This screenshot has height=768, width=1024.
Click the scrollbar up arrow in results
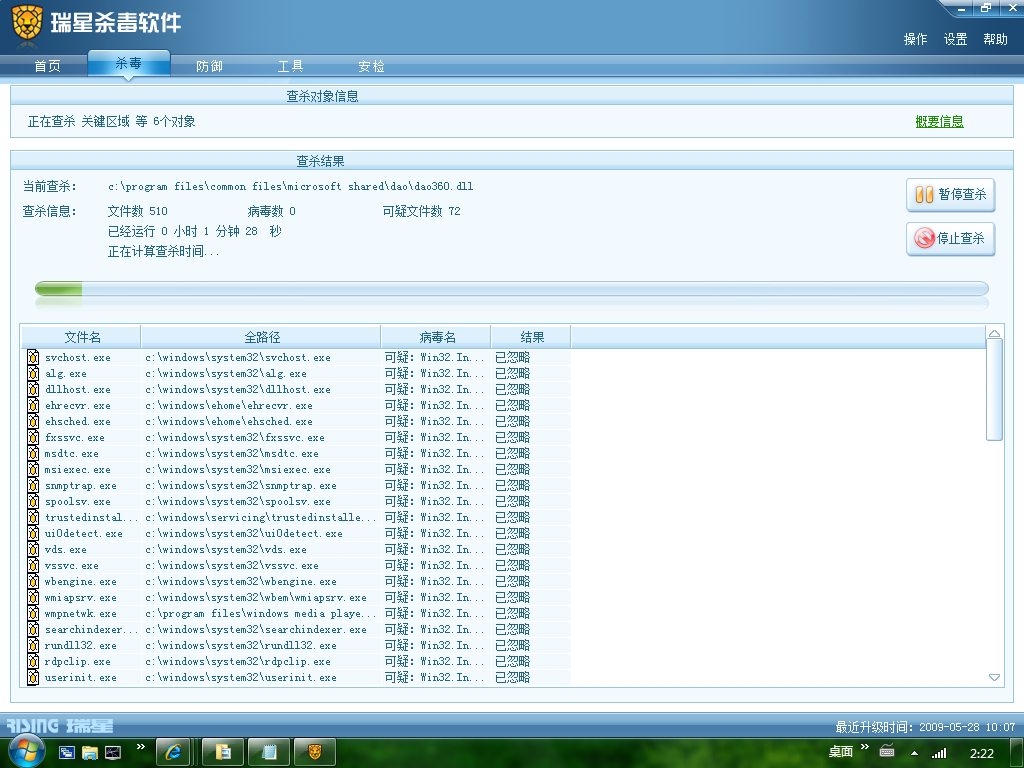(994, 333)
